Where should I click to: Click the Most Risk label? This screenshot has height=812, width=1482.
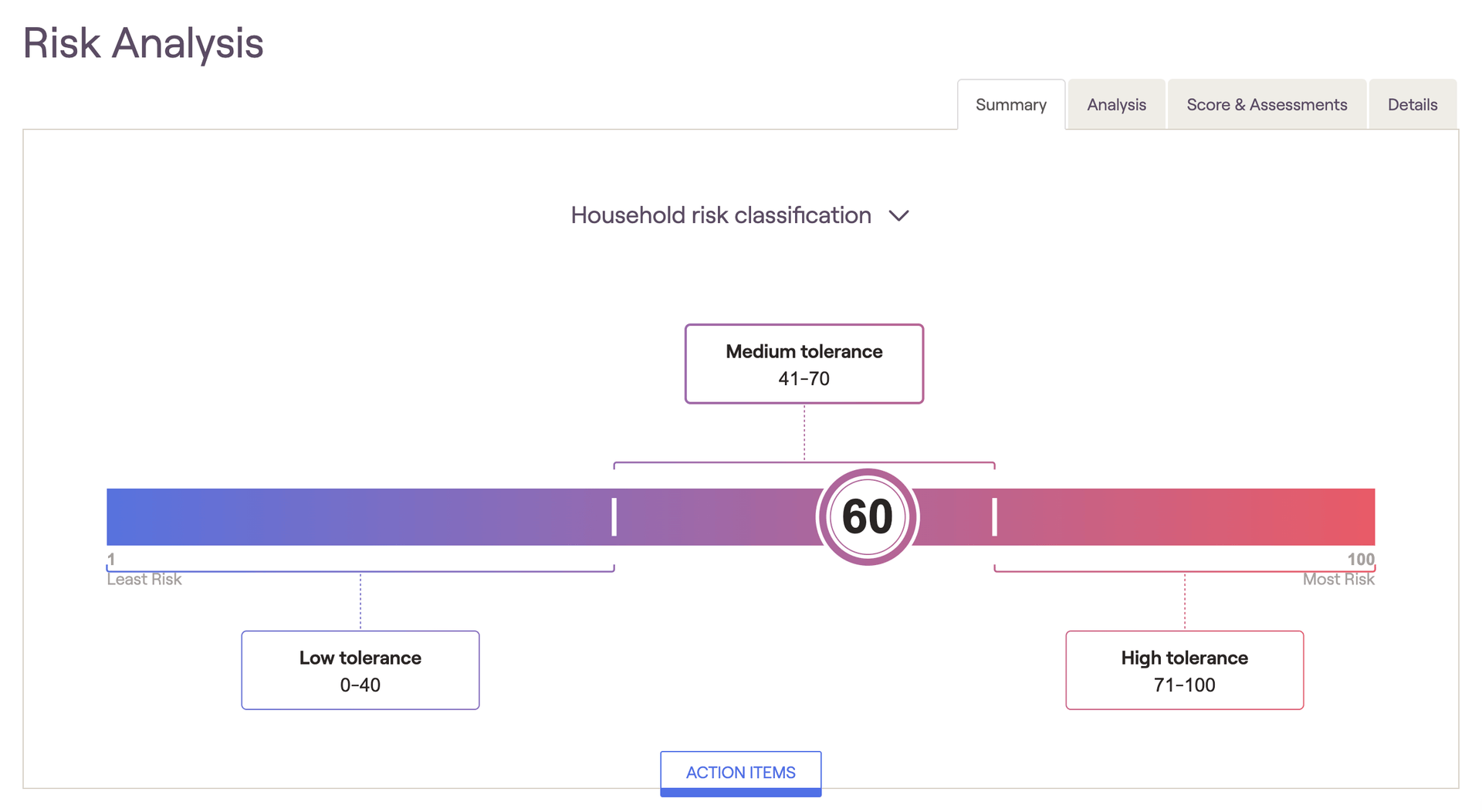[1338, 580]
